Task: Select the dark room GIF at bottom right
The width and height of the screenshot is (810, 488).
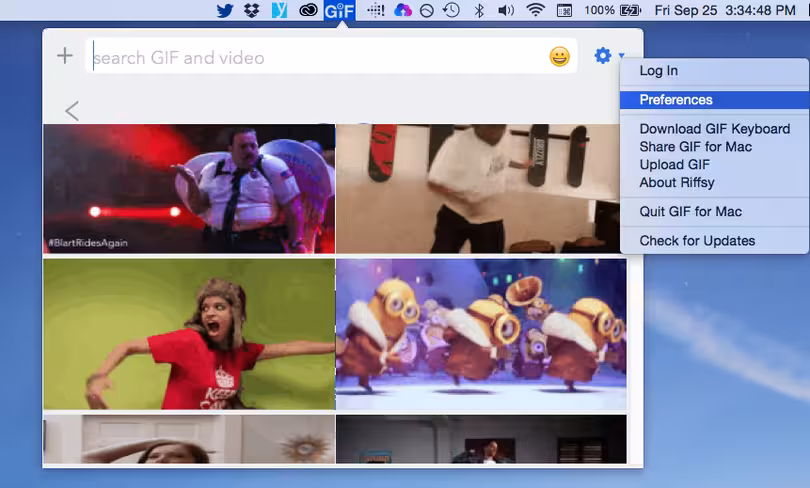Action: pos(481,439)
